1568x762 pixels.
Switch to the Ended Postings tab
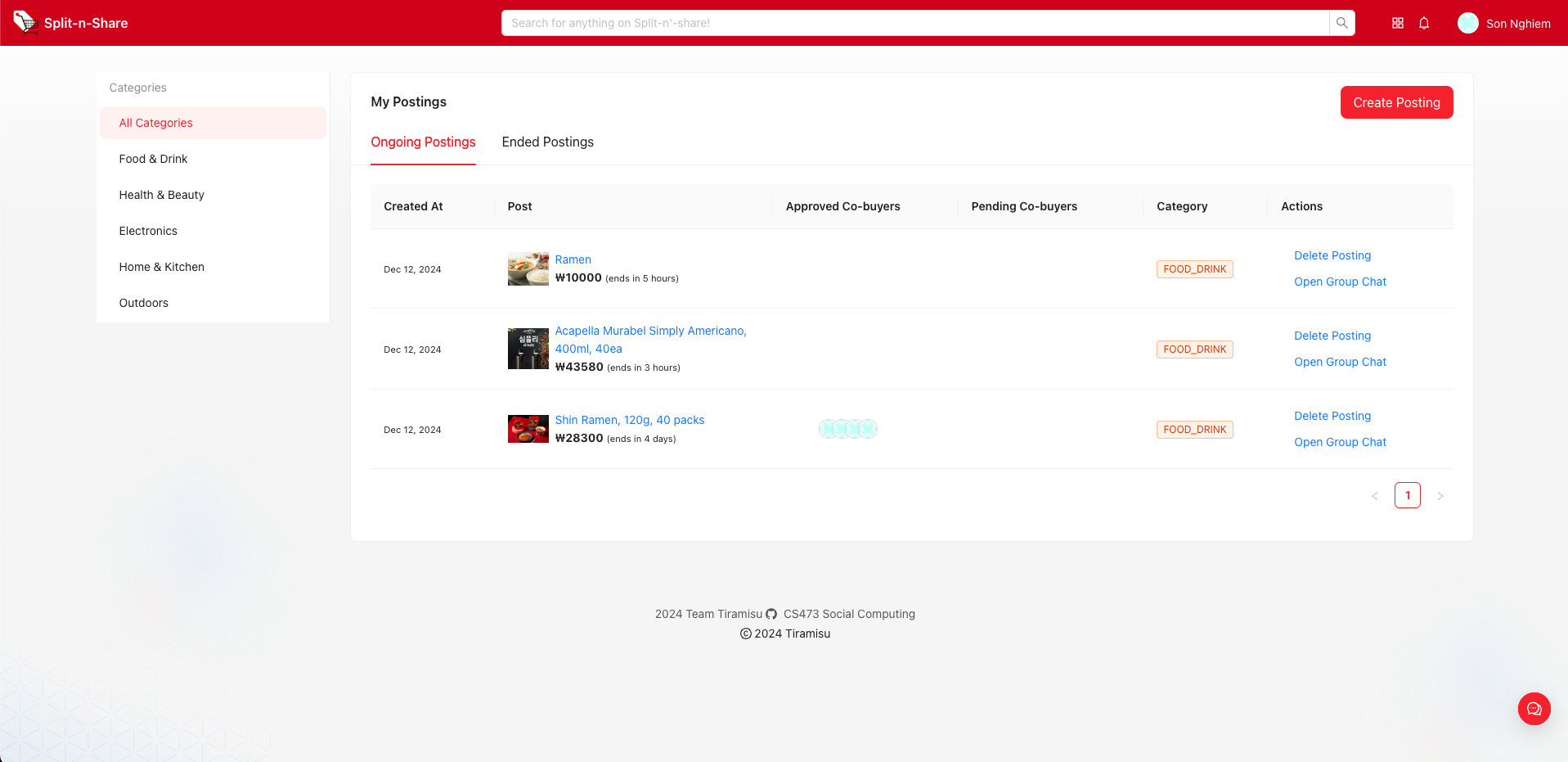tap(547, 142)
